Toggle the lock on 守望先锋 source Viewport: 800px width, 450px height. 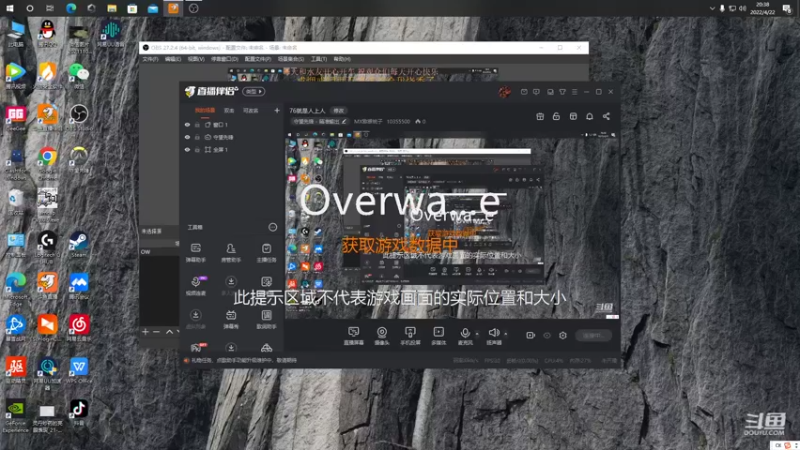[197, 137]
